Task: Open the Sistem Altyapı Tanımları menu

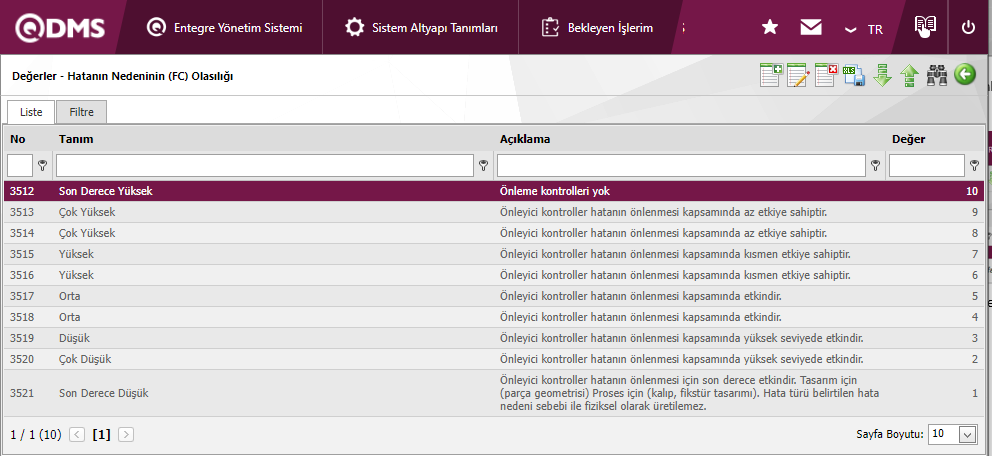Action: [421, 28]
